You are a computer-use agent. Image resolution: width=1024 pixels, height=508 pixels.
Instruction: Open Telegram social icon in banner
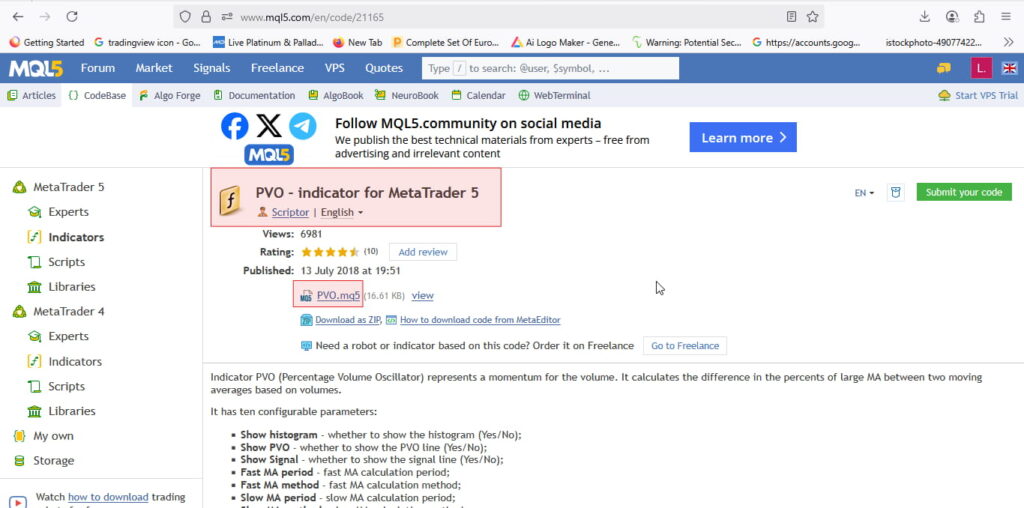(302, 126)
